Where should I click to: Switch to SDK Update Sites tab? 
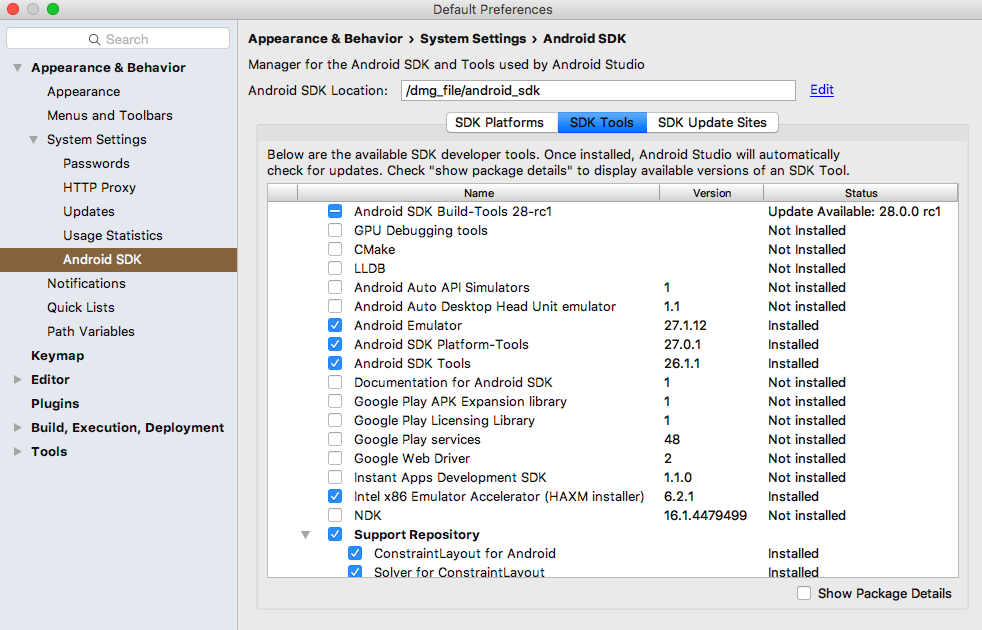(712, 123)
